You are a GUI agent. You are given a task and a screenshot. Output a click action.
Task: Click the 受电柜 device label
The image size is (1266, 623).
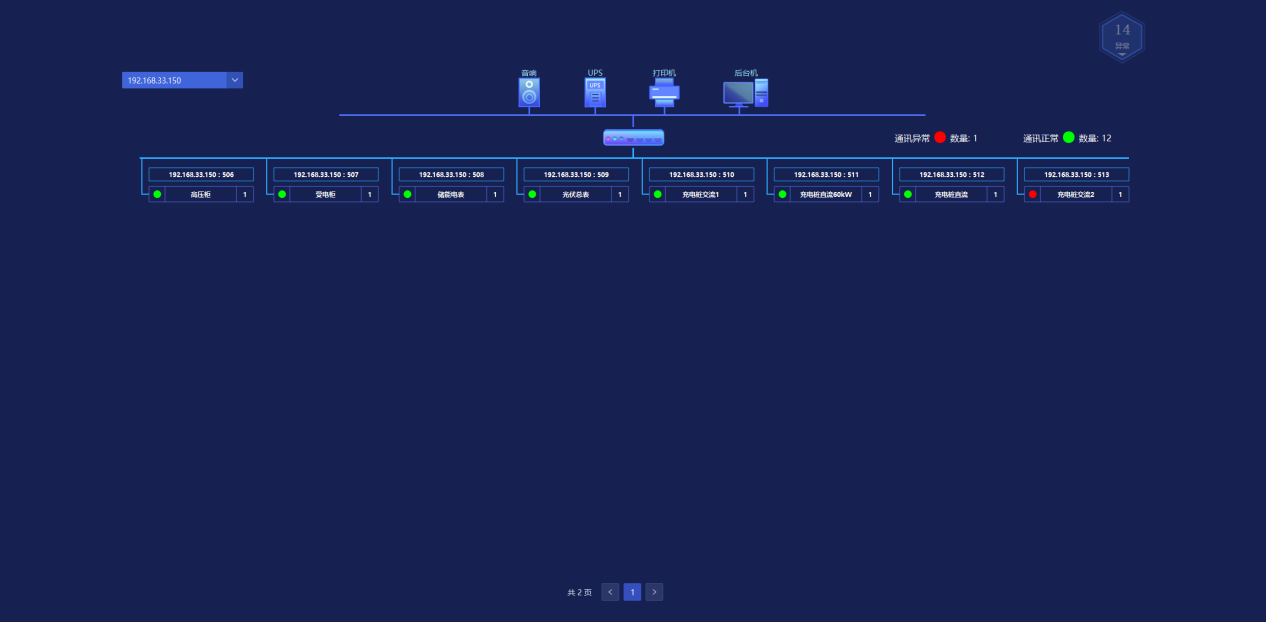pyautogui.click(x=326, y=195)
